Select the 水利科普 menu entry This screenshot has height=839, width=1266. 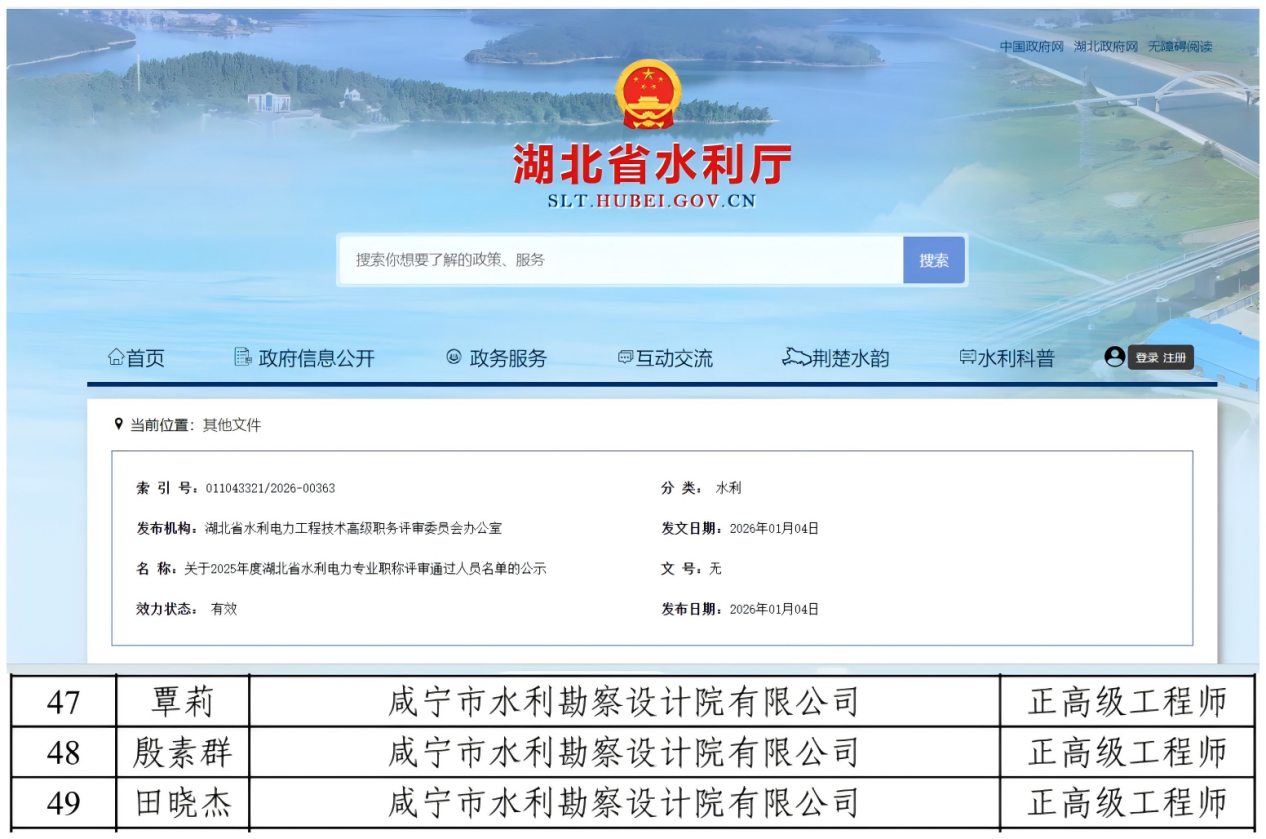[x=1015, y=358]
